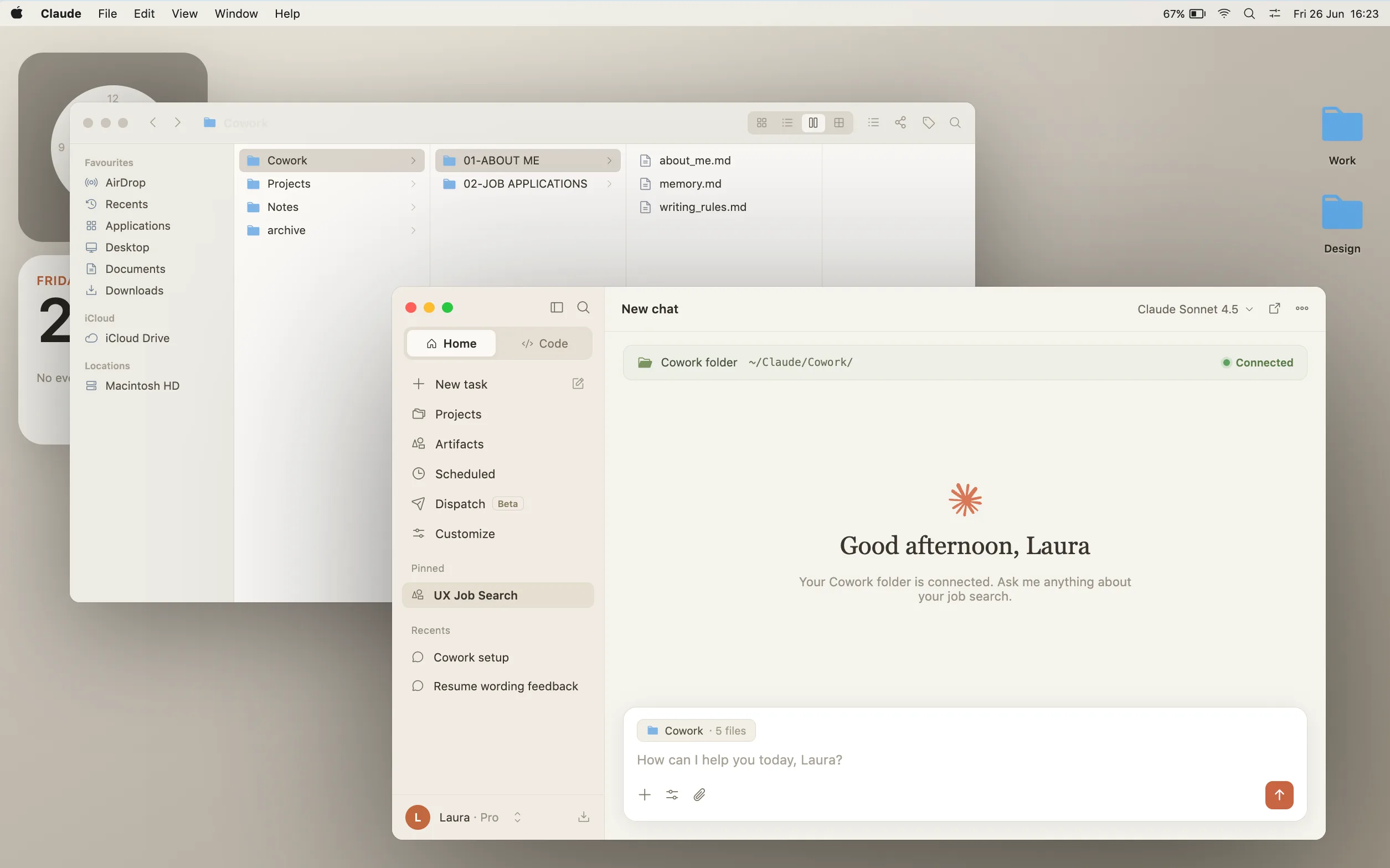Open Downloads in Finder sidebar
The height and width of the screenshot is (868, 1390).
[152, 291]
